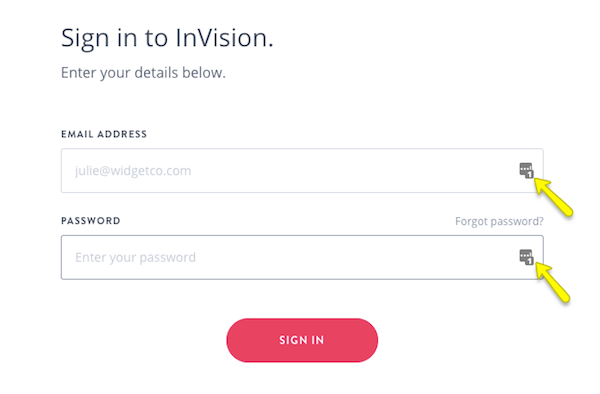Click the PASSWORD field label
This screenshot has height=394, width=600.
coord(91,221)
